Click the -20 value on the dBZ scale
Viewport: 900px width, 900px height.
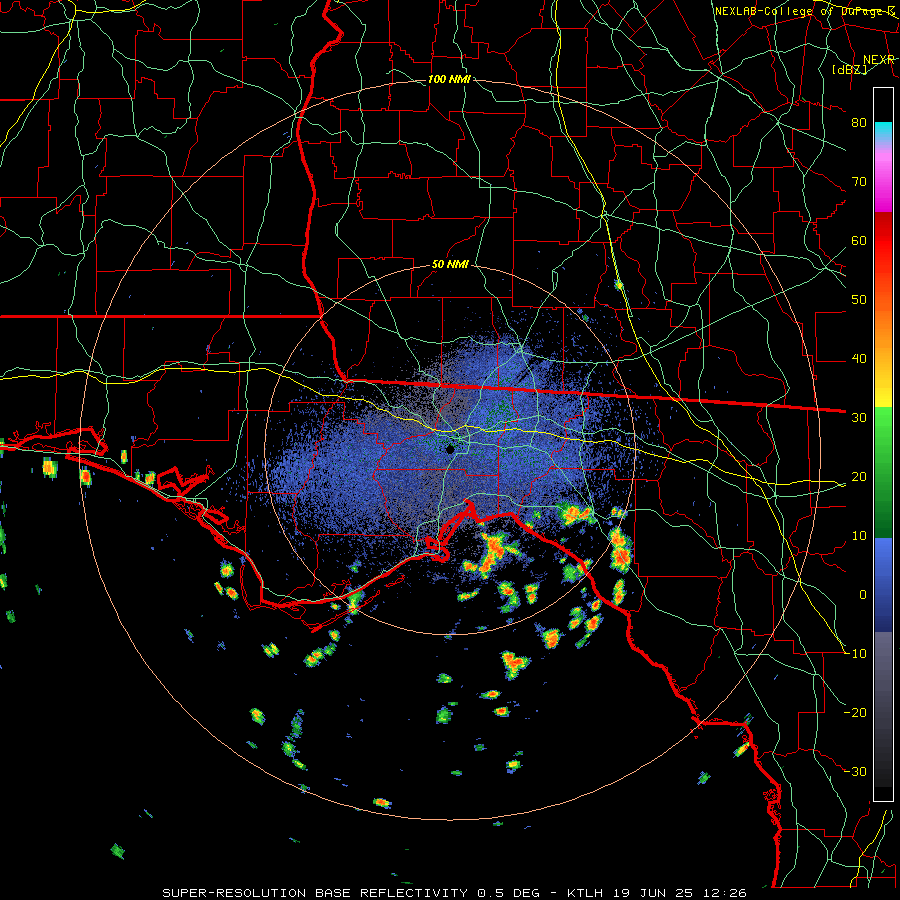[x=855, y=713]
